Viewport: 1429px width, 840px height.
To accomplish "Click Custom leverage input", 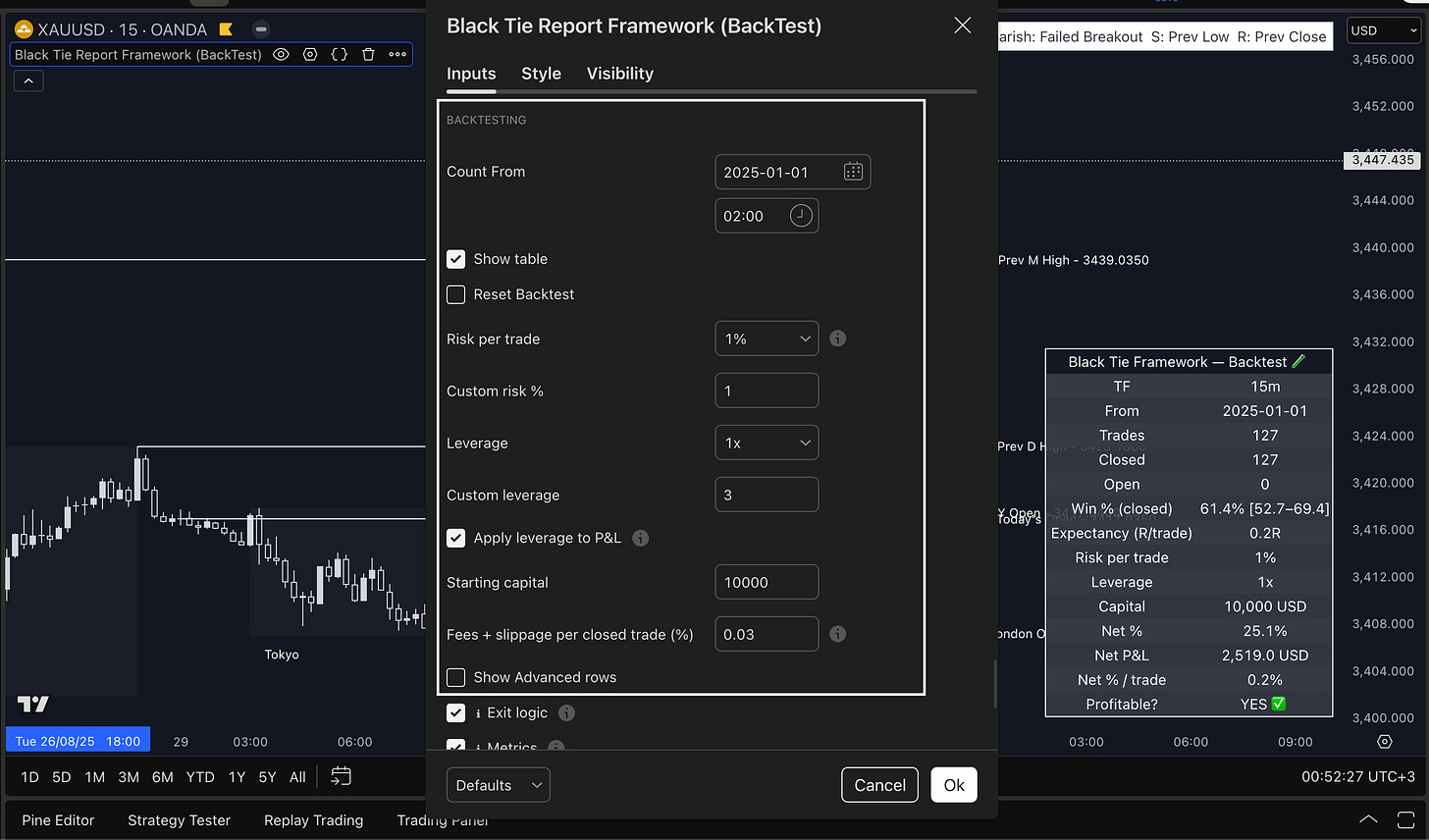I will pos(767,495).
